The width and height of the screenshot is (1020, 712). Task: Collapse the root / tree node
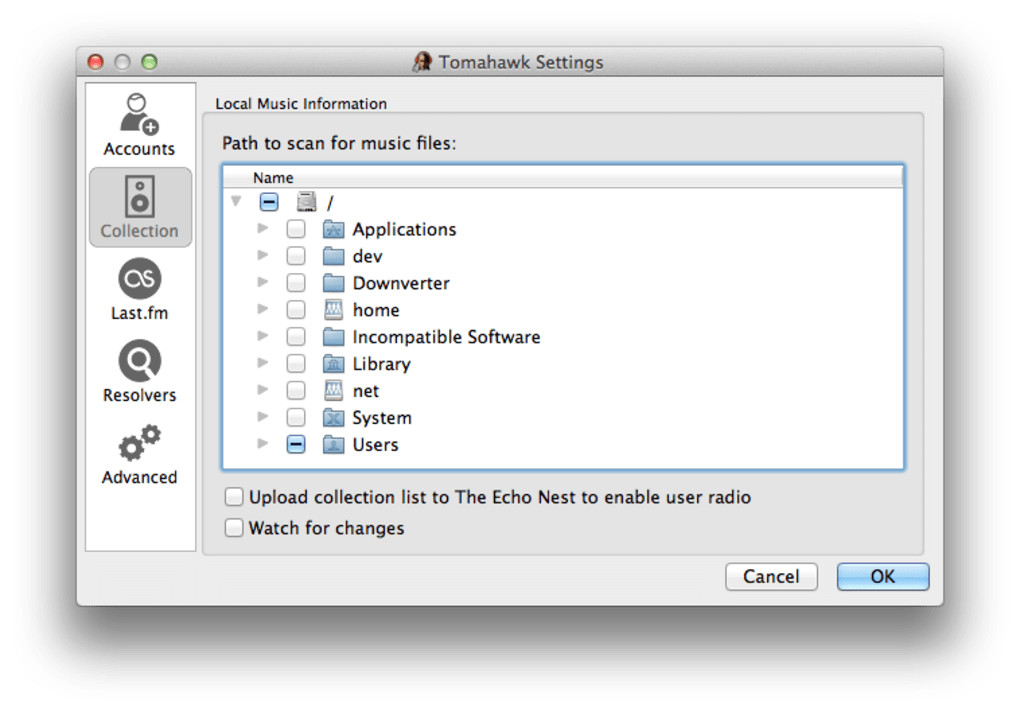[x=236, y=201]
